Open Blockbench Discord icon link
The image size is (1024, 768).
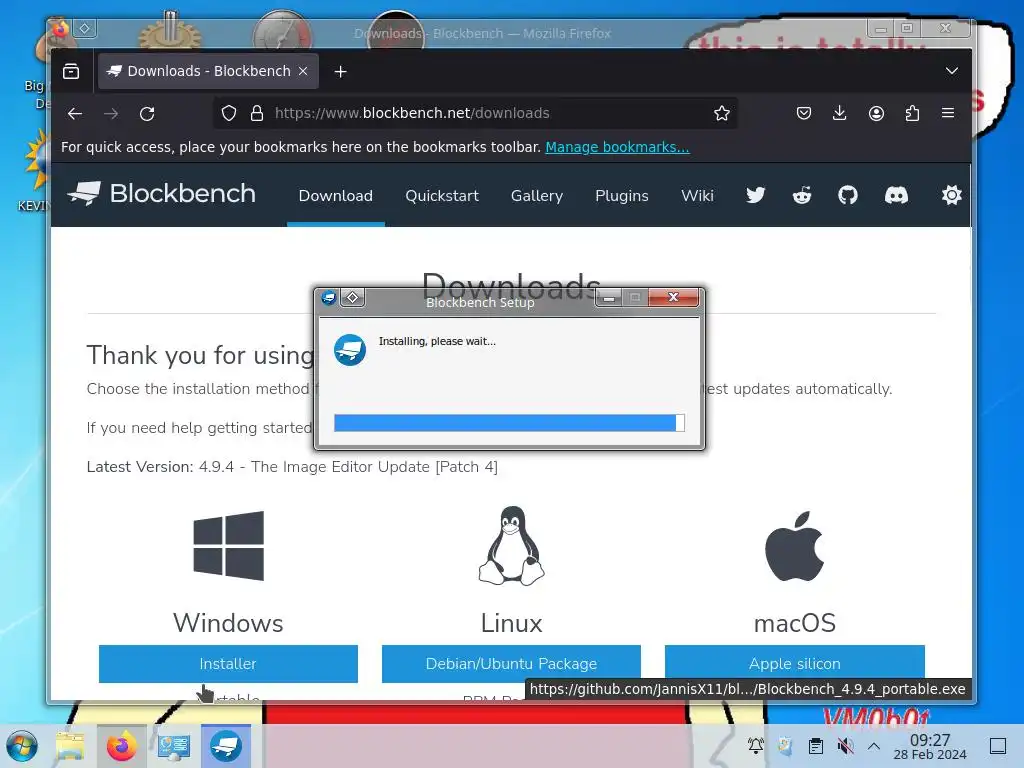pos(896,195)
